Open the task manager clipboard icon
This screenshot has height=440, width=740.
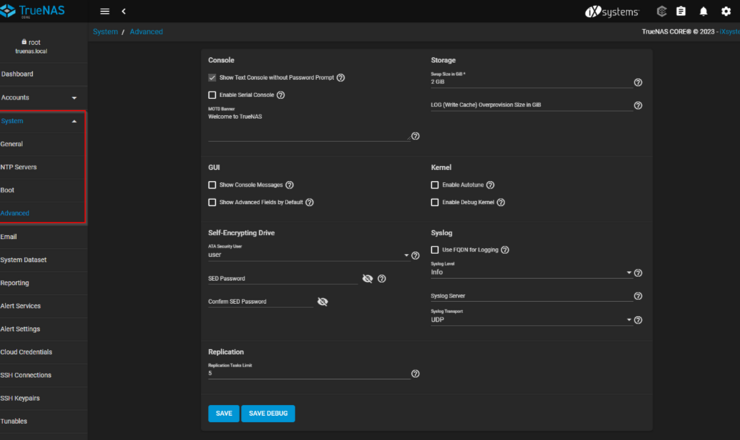click(x=681, y=11)
